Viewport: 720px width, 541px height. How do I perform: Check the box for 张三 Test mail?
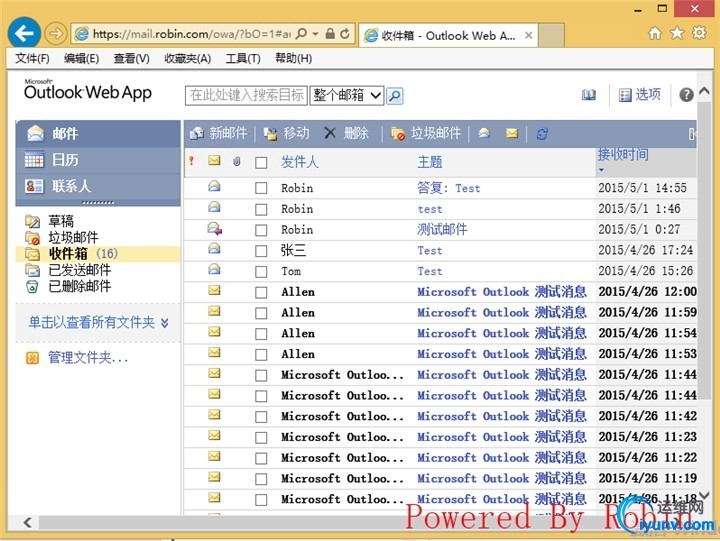click(x=261, y=251)
